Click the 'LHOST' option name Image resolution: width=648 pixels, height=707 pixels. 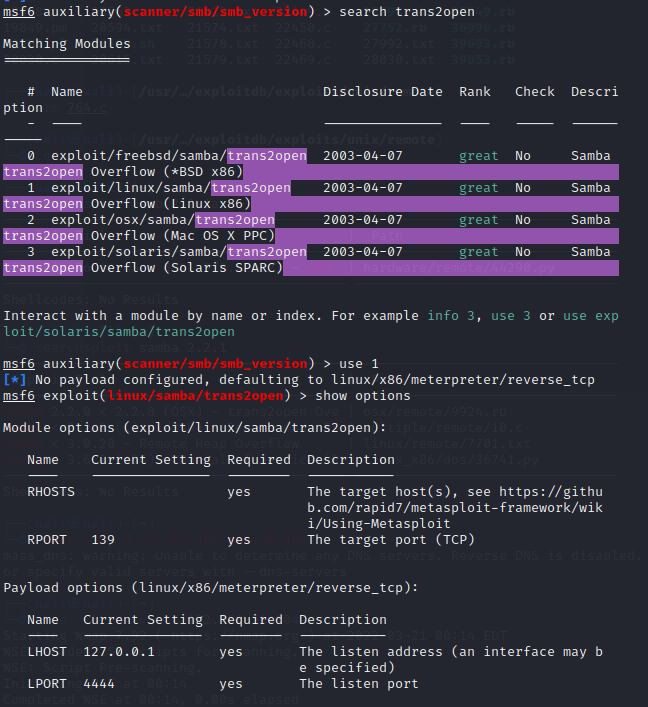[47, 652]
